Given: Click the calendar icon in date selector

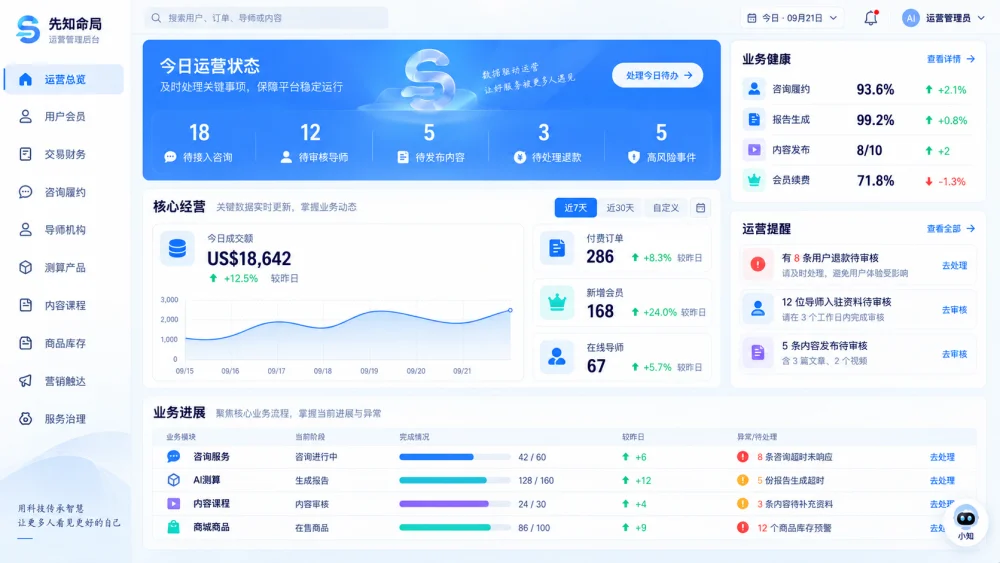Looking at the screenshot, I should [752, 18].
